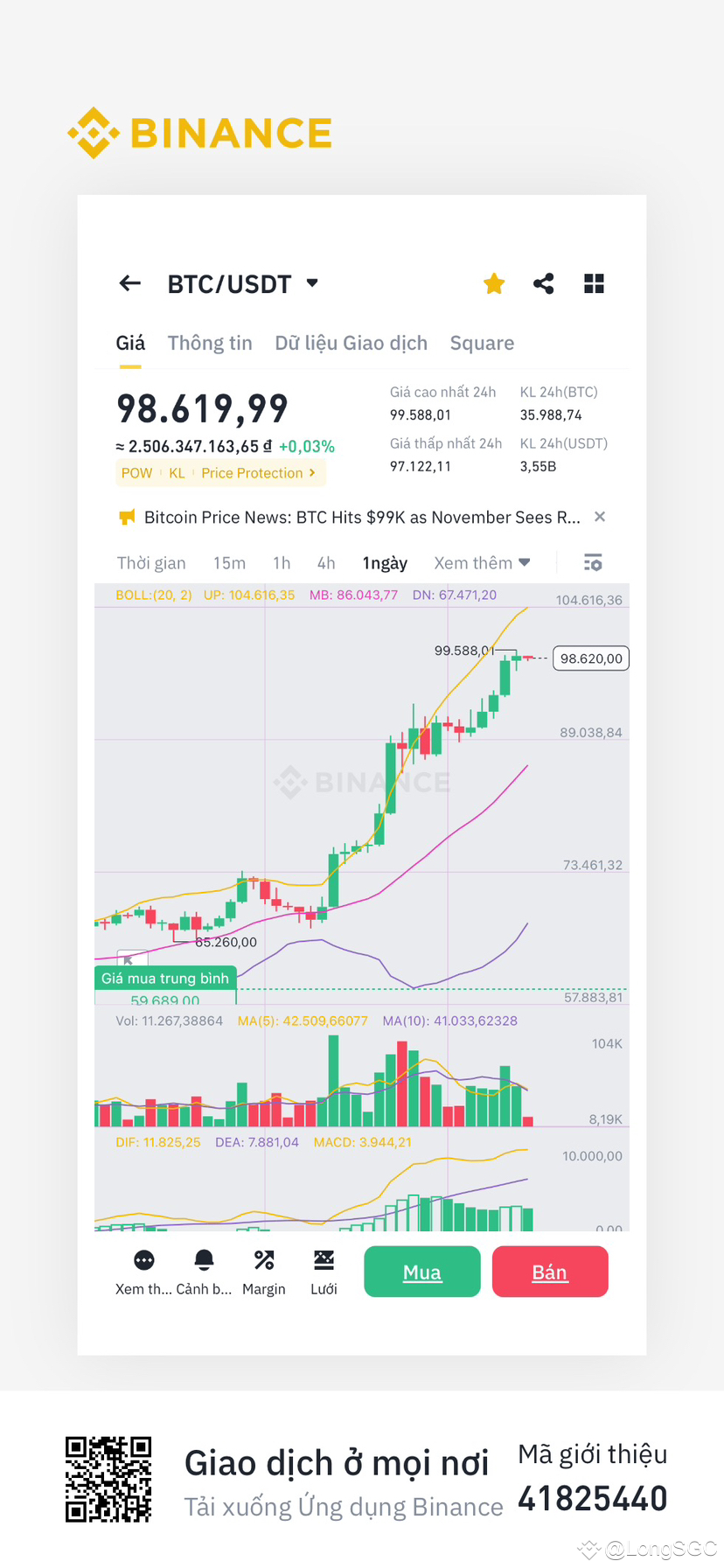Image resolution: width=724 pixels, height=1568 pixels.
Task: Open the trading layout grid icon
Action: pyautogui.click(x=594, y=283)
